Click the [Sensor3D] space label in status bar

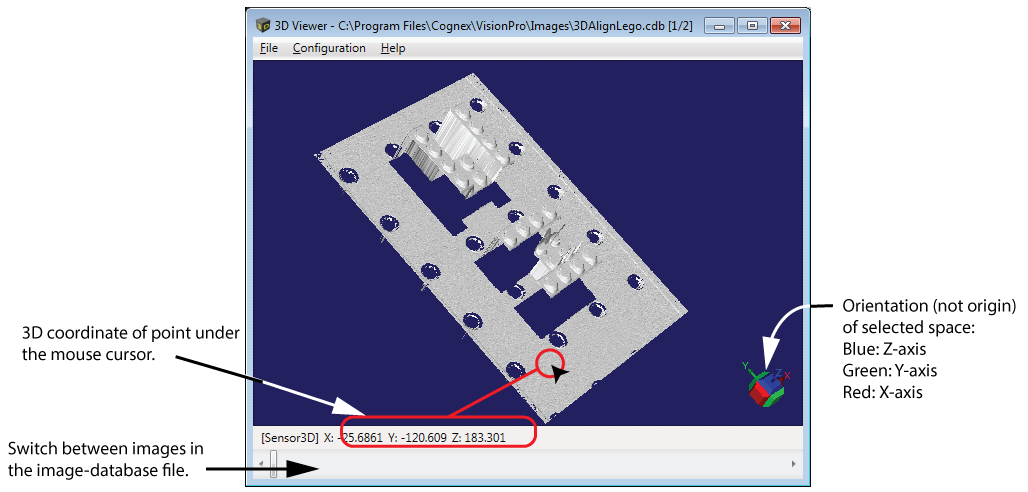pyautogui.click(x=289, y=438)
